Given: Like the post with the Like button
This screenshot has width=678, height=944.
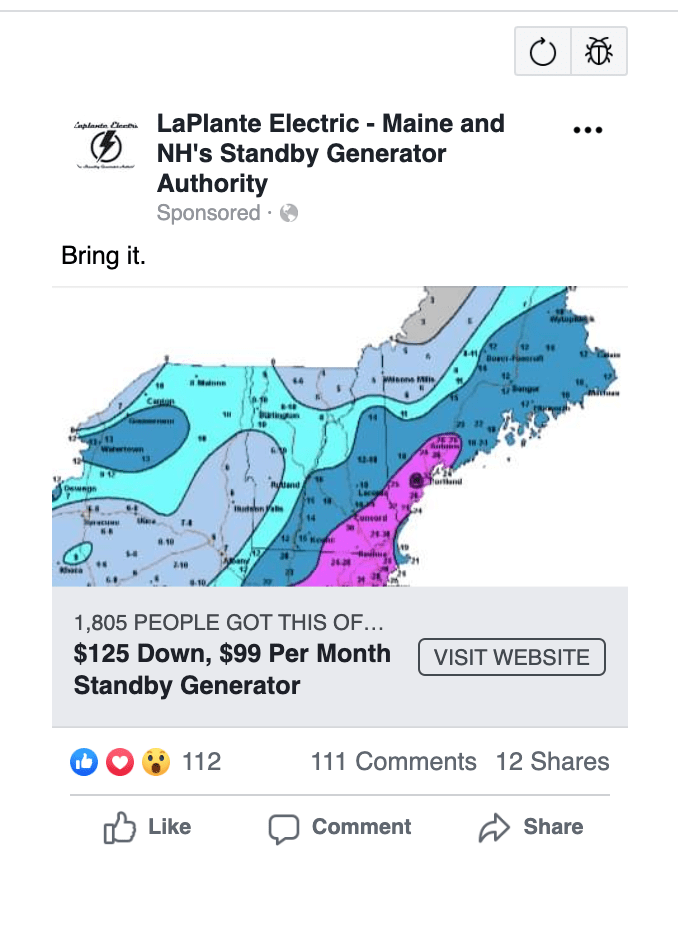Looking at the screenshot, I should pos(148,827).
